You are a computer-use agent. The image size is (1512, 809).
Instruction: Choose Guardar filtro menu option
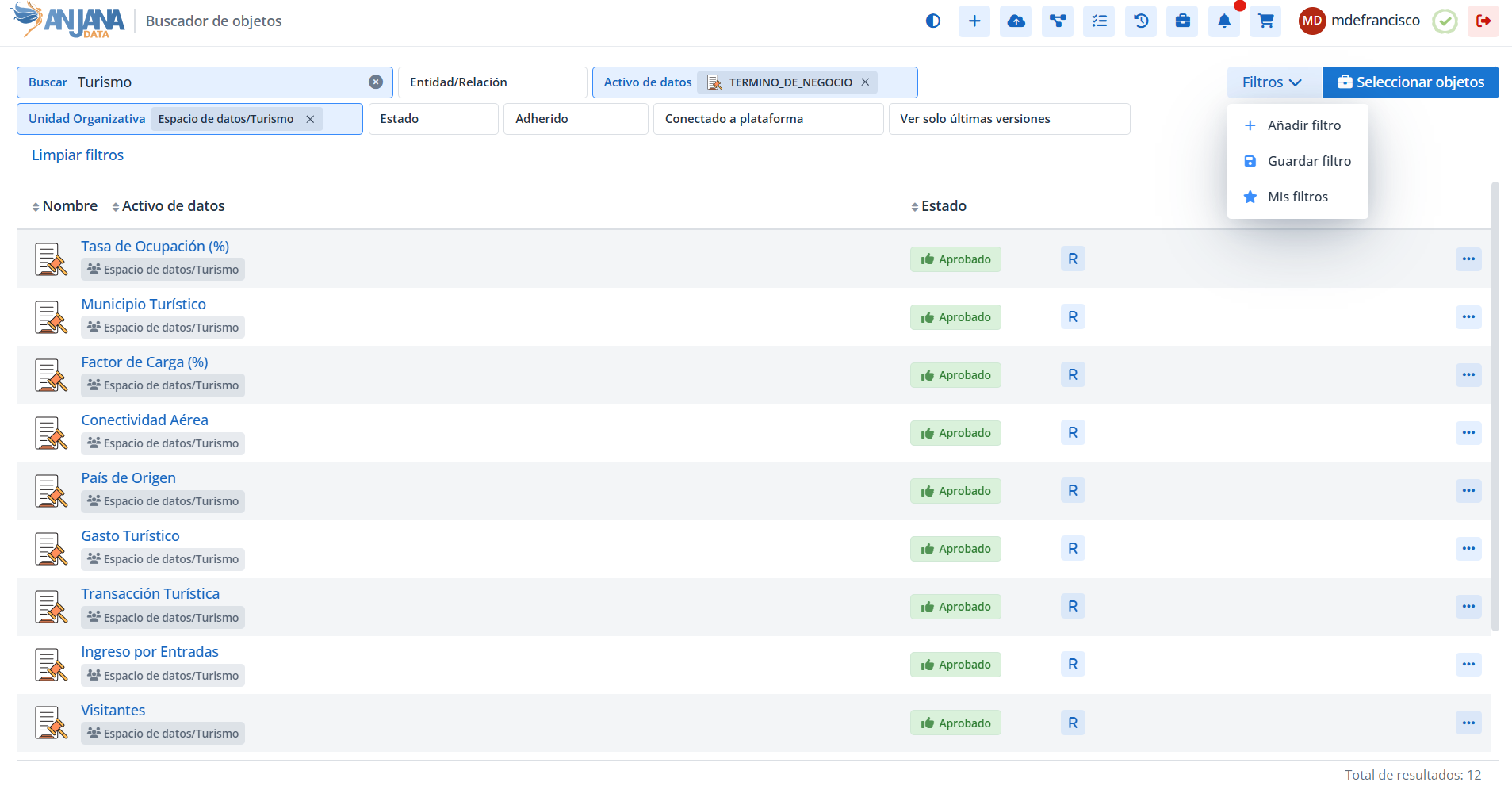[1308, 161]
